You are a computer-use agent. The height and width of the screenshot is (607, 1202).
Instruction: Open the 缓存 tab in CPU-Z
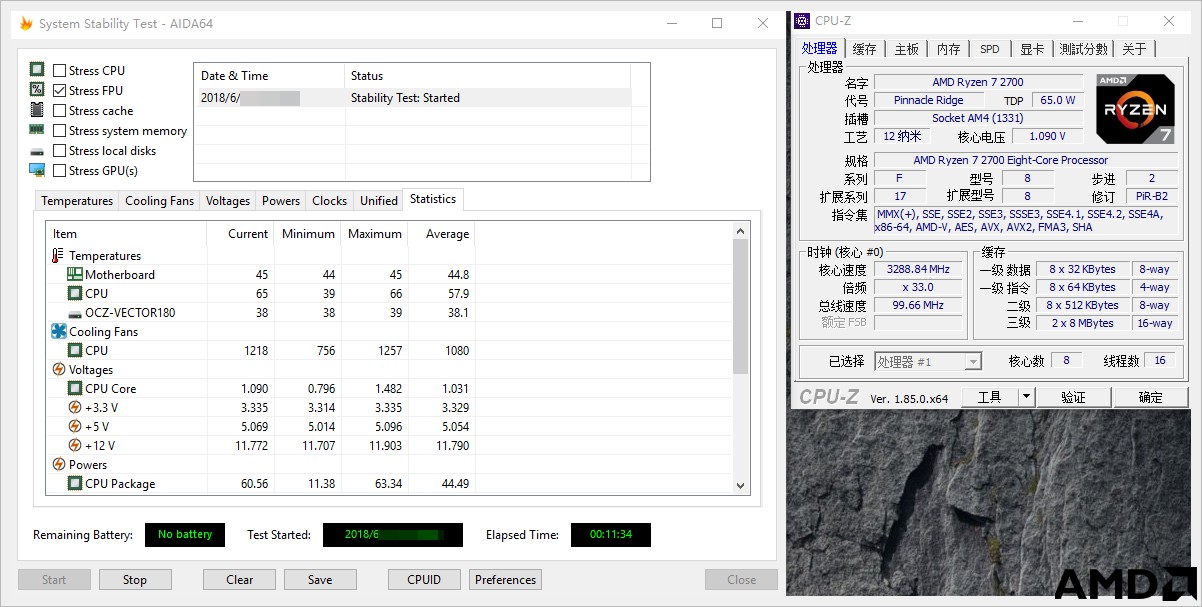(865, 49)
